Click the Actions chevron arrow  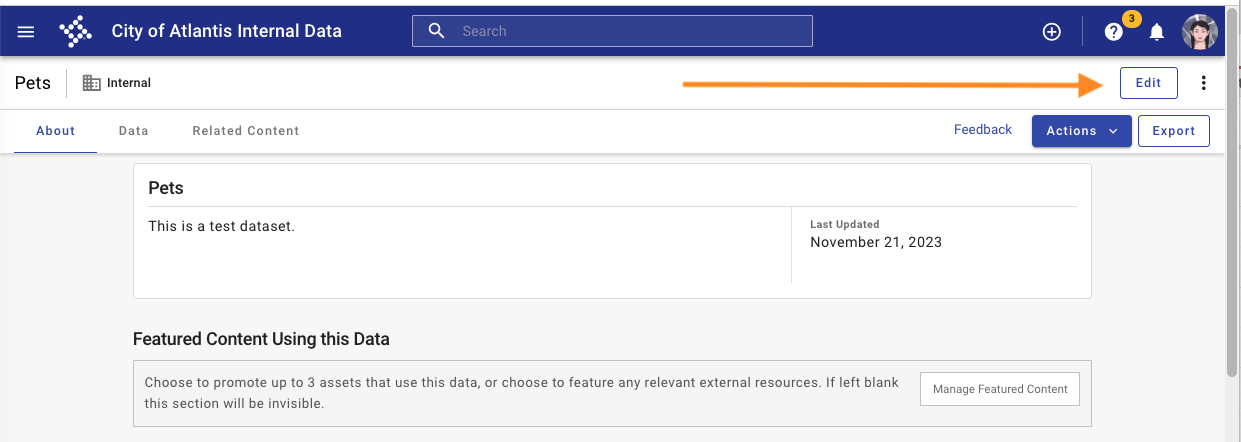tap(1113, 131)
